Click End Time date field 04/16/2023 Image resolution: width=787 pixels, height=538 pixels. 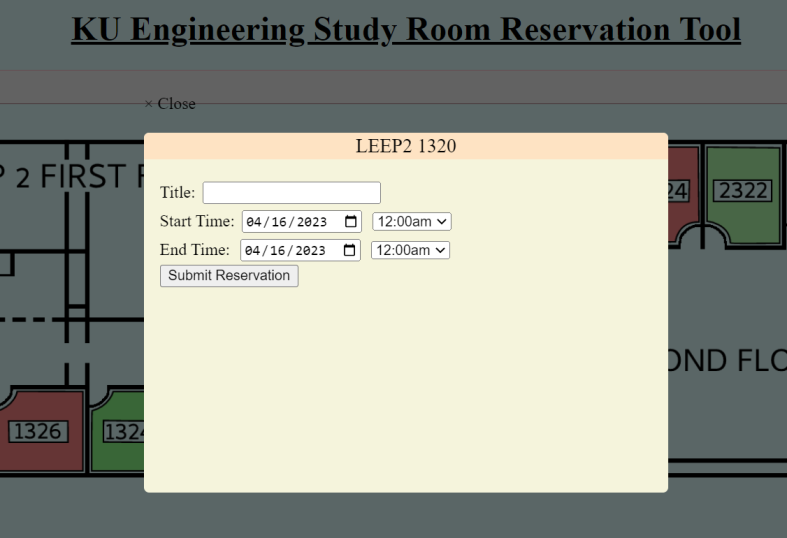(x=300, y=250)
